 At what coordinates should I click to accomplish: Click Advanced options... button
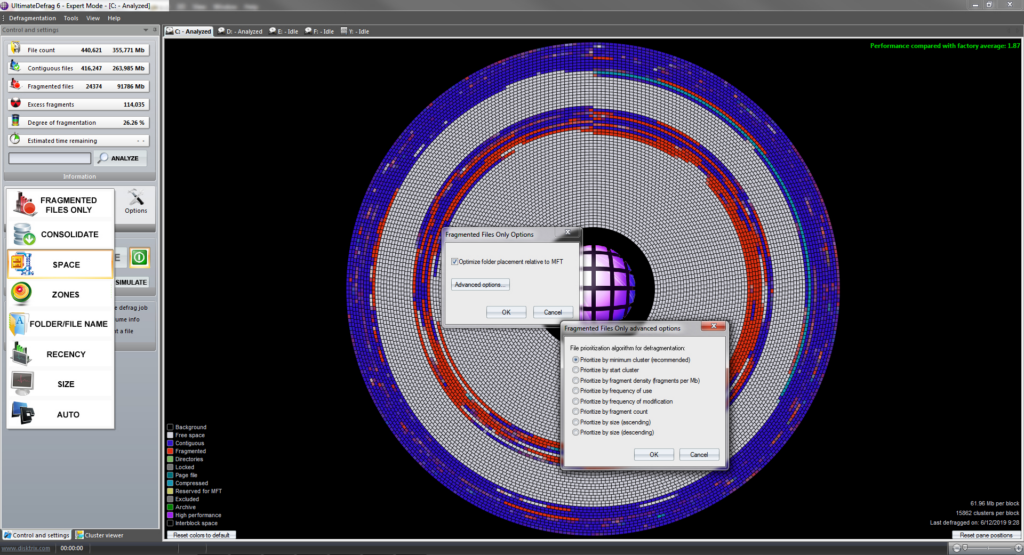[x=480, y=285]
